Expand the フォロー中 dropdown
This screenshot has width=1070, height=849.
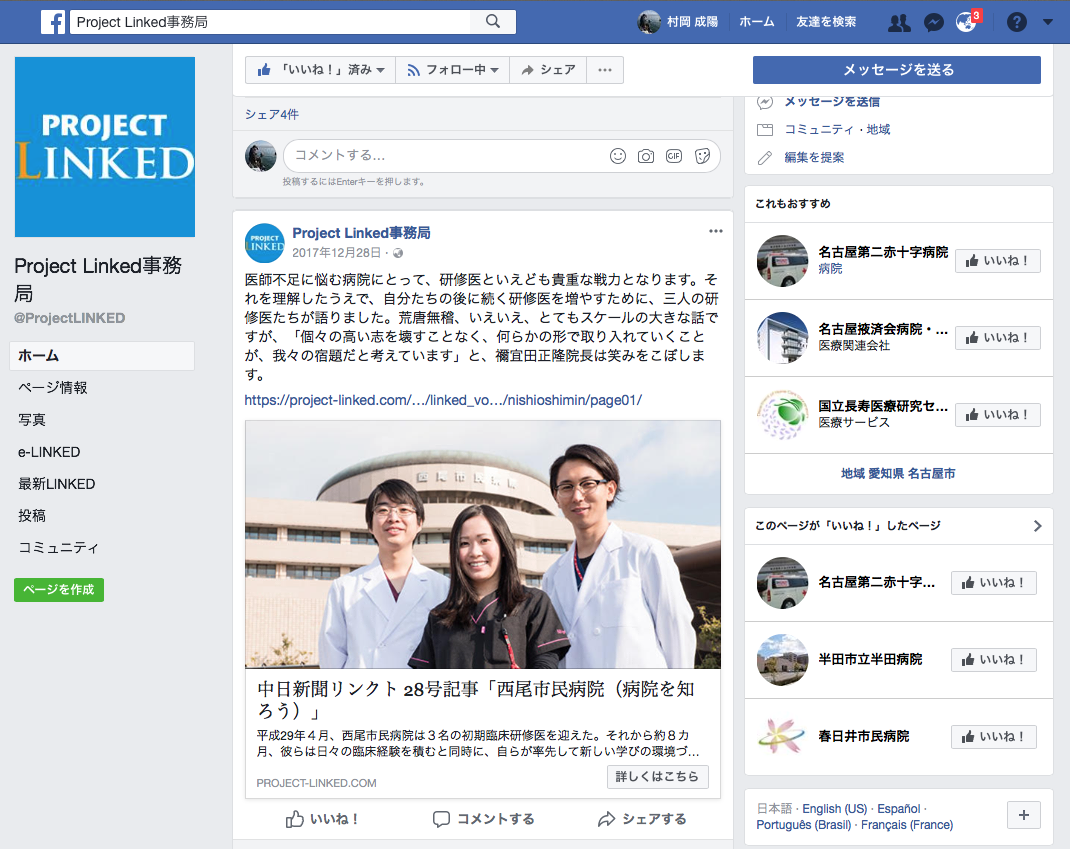452,70
